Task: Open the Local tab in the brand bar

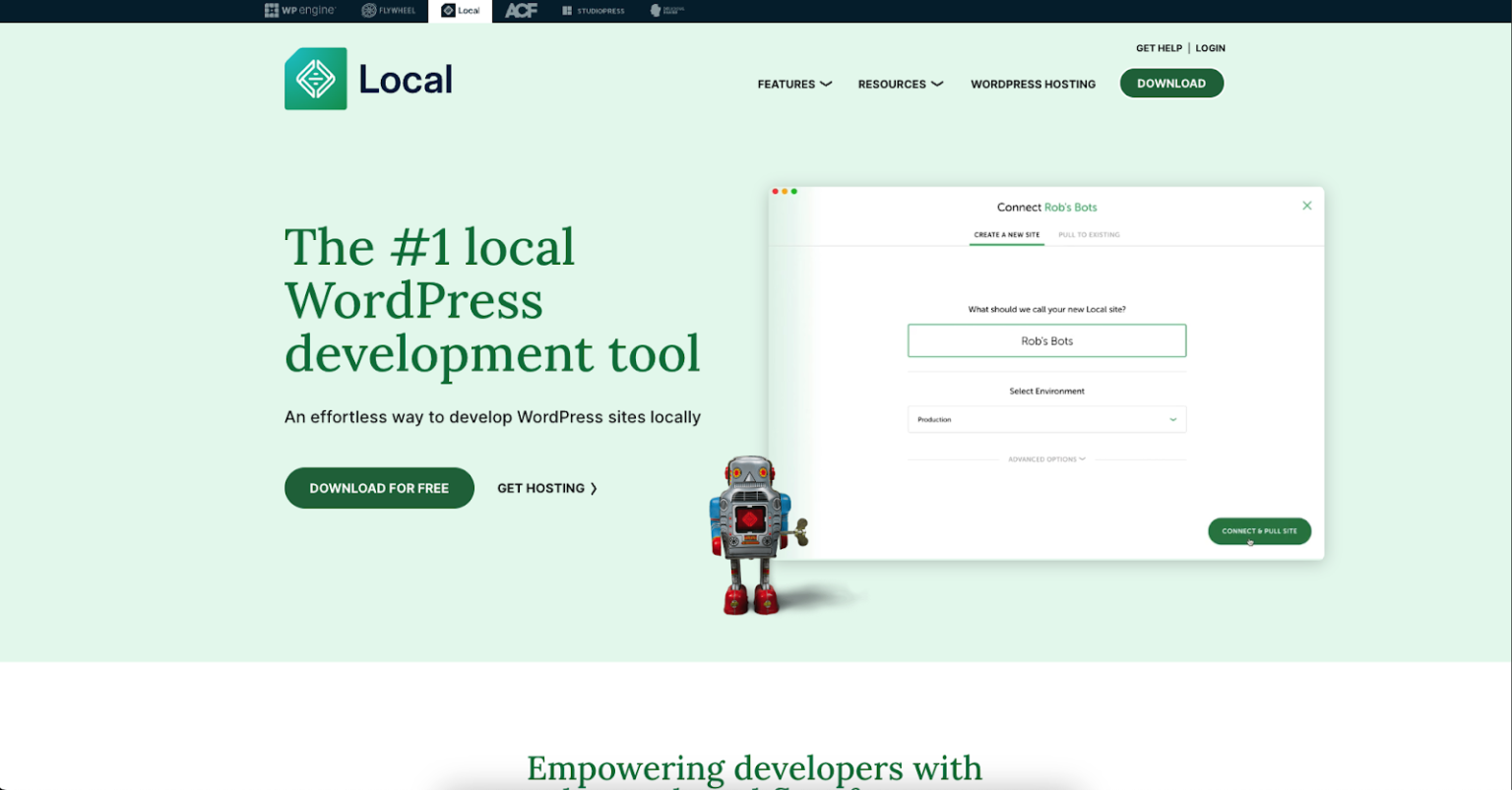Action: pos(460,11)
